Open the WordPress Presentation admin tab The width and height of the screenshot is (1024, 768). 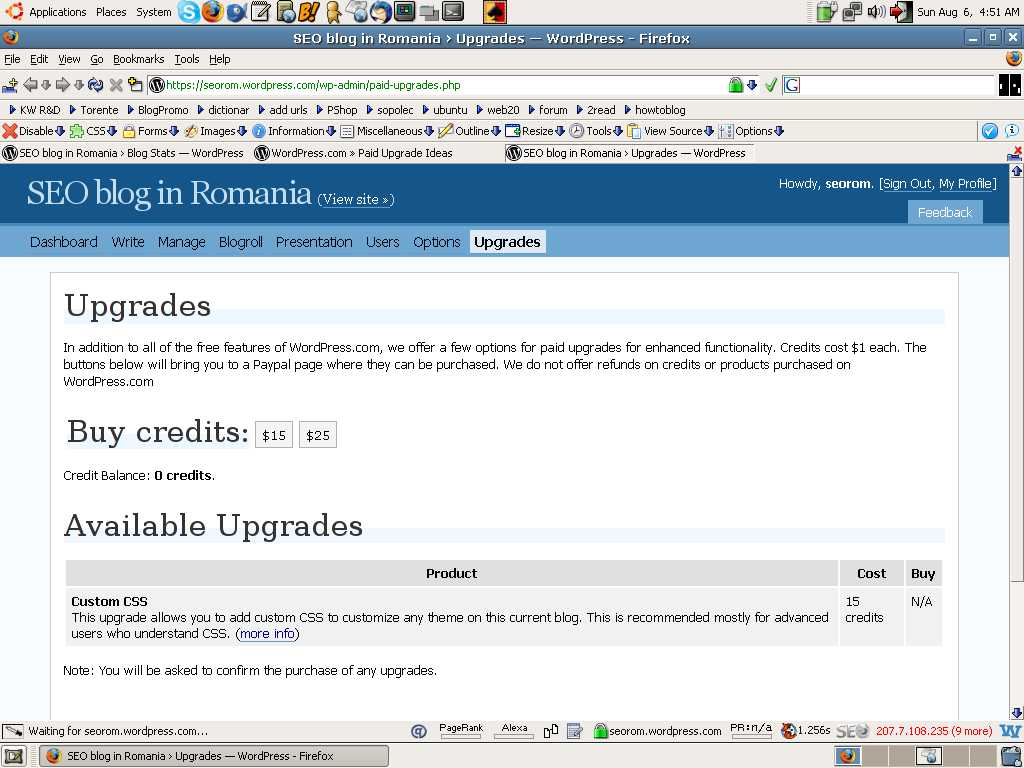point(314,242)
